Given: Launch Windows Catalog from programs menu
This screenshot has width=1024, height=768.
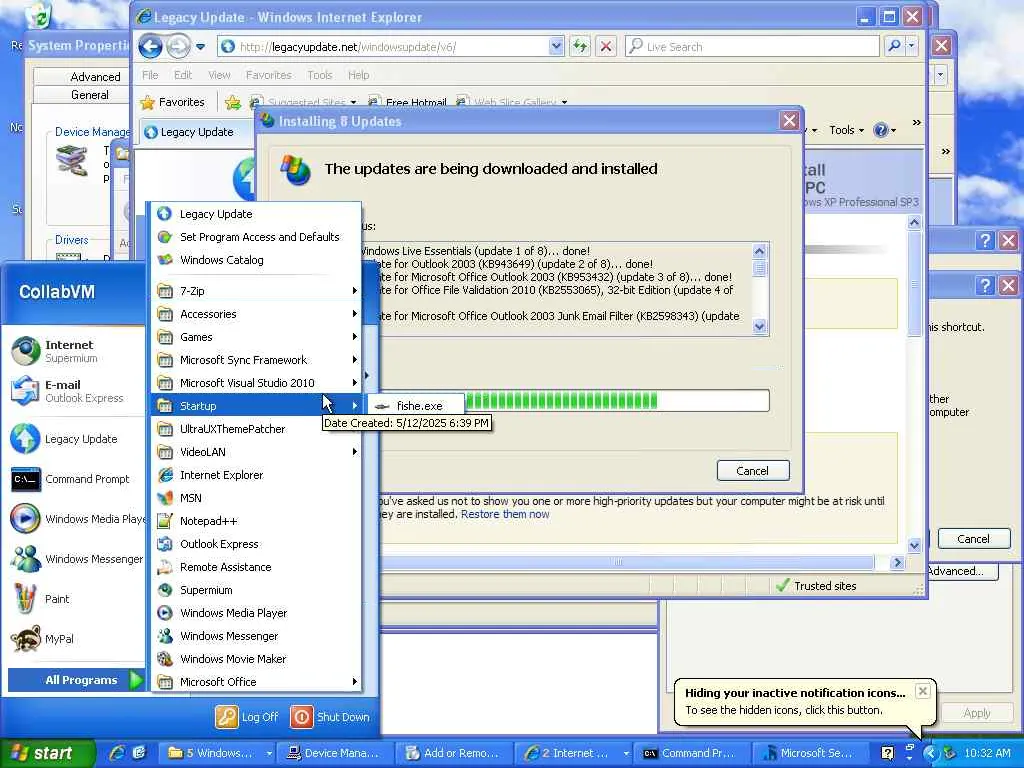Looking at the screenshot, I should (x=256, y=259).
